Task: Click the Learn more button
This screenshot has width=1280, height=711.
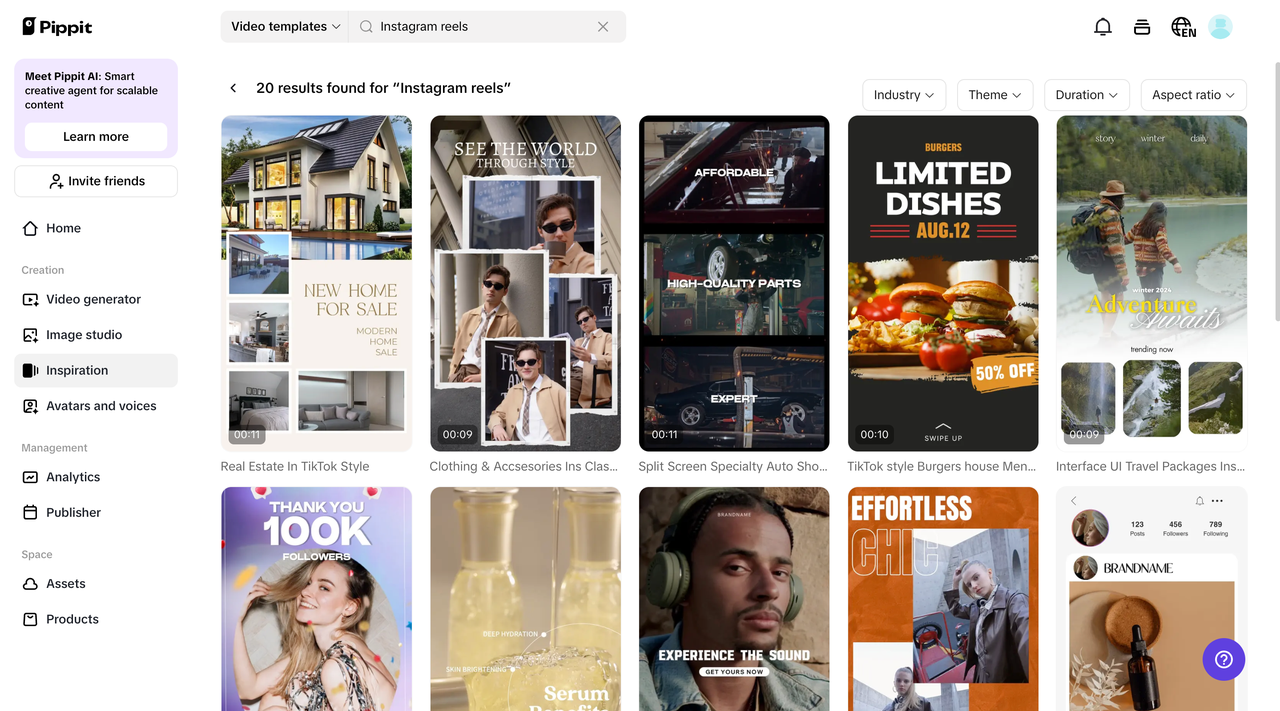Action: [96, 137]
